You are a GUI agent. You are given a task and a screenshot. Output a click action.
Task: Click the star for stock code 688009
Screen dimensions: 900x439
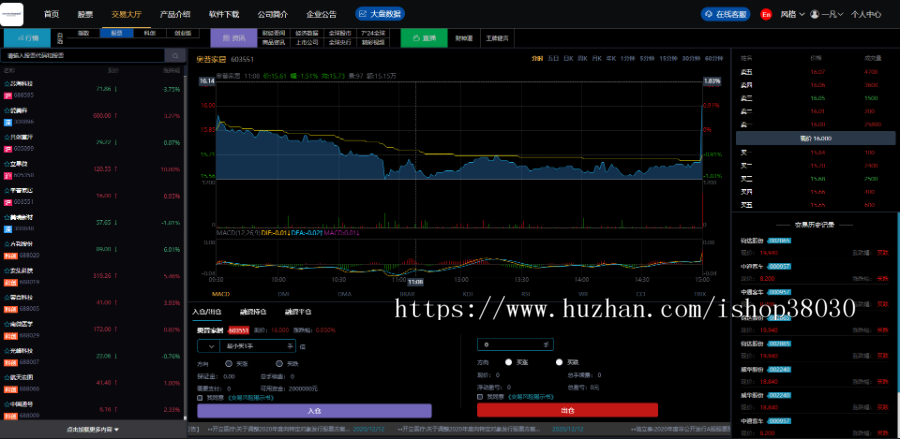coord(7,404)
